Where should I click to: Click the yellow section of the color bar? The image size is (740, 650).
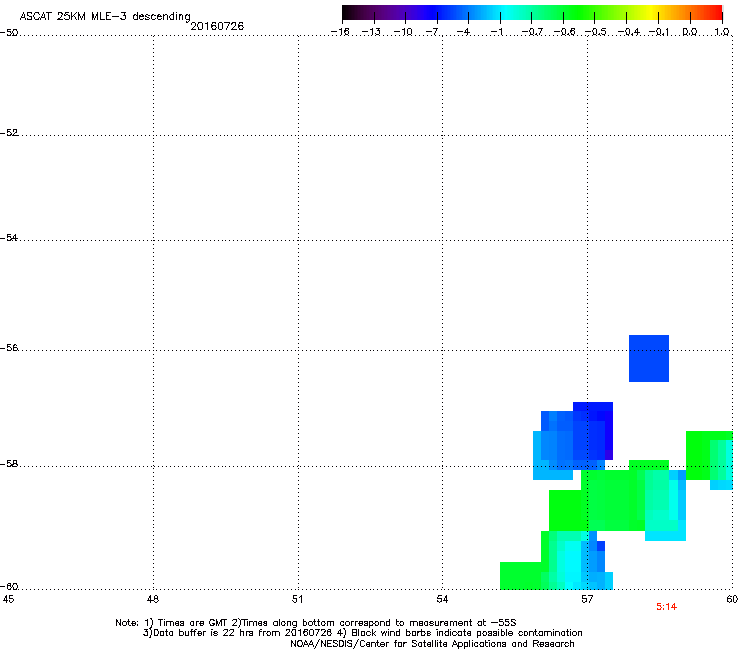pos(651,13)
